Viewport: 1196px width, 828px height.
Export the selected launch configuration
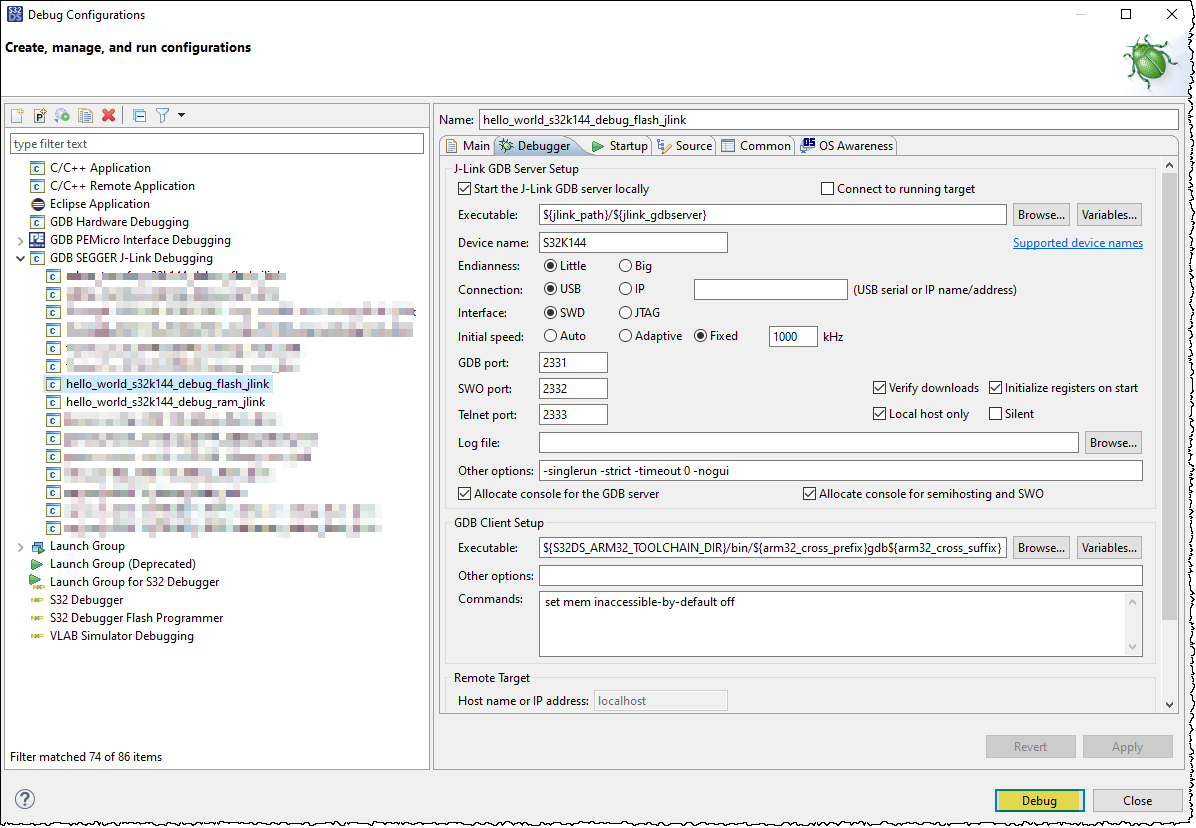pos(62,115)
